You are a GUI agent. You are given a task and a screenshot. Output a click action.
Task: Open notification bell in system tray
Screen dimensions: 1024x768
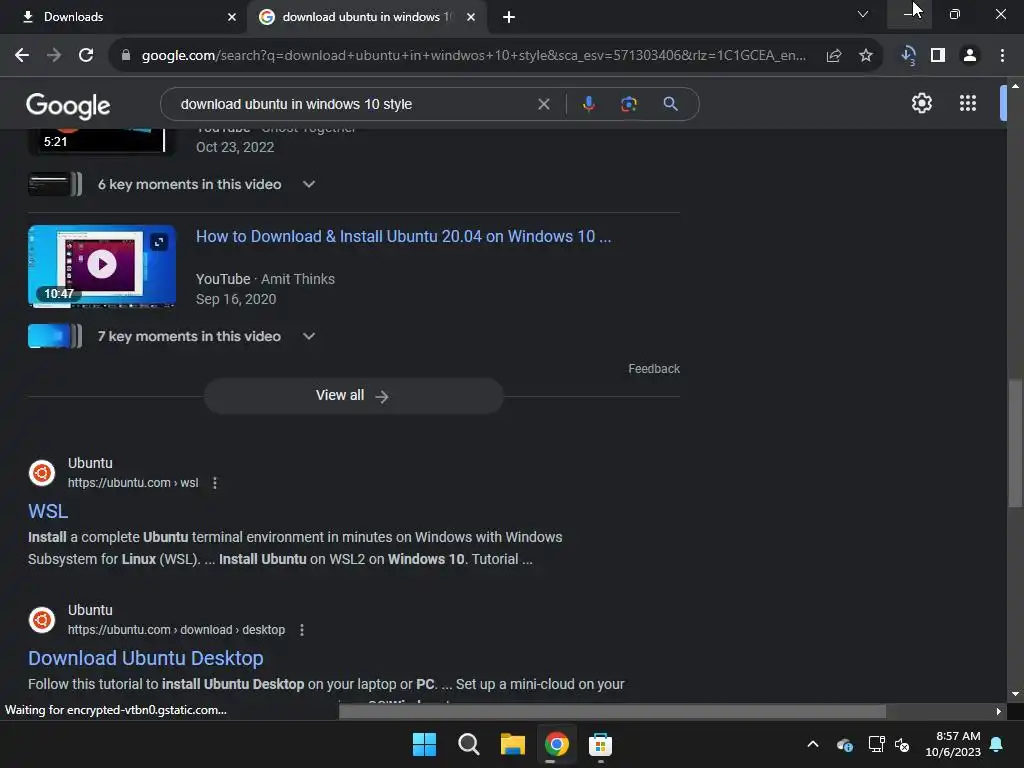tap(997, 744)
